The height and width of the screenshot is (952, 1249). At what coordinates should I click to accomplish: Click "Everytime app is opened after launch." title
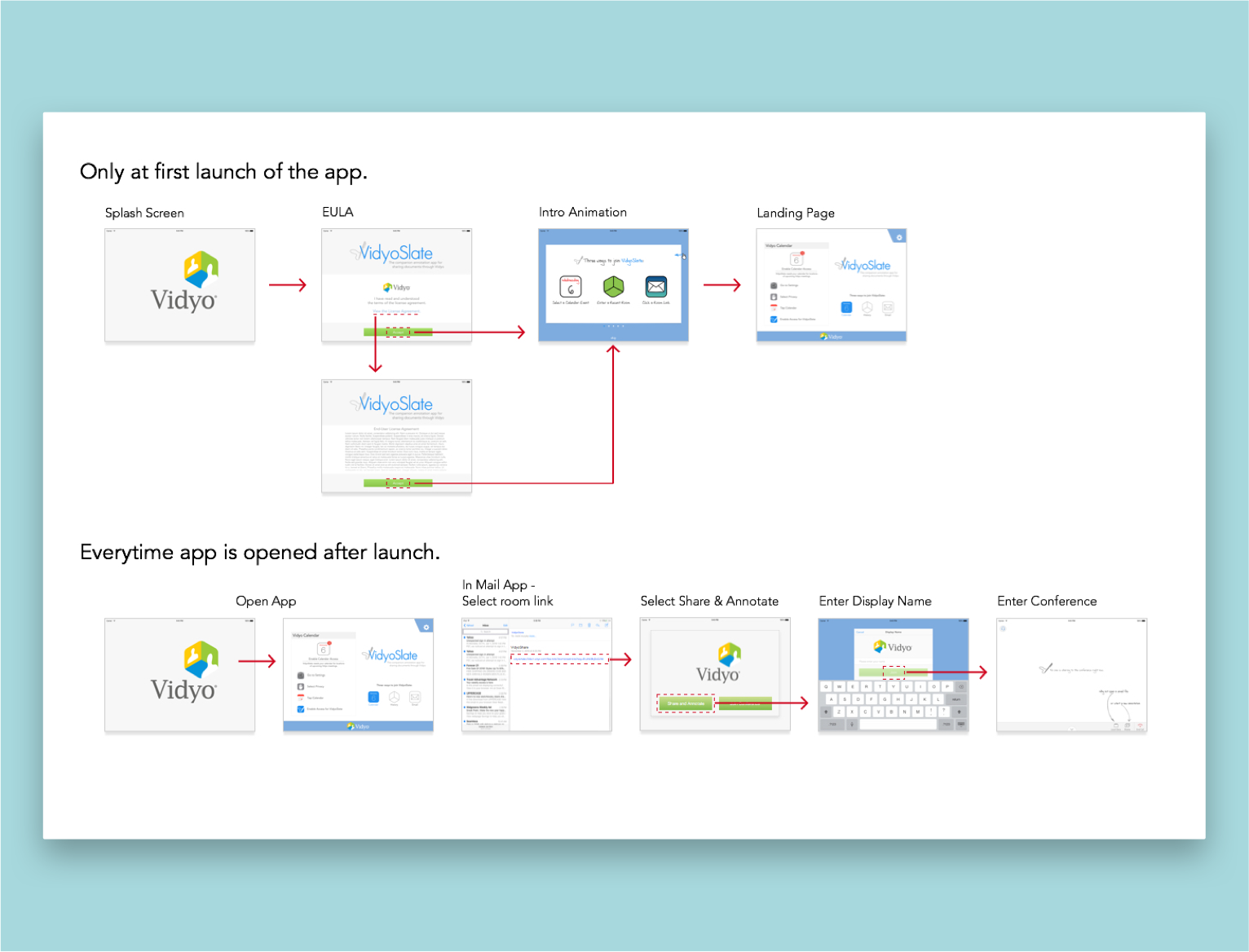coord(260,553)
